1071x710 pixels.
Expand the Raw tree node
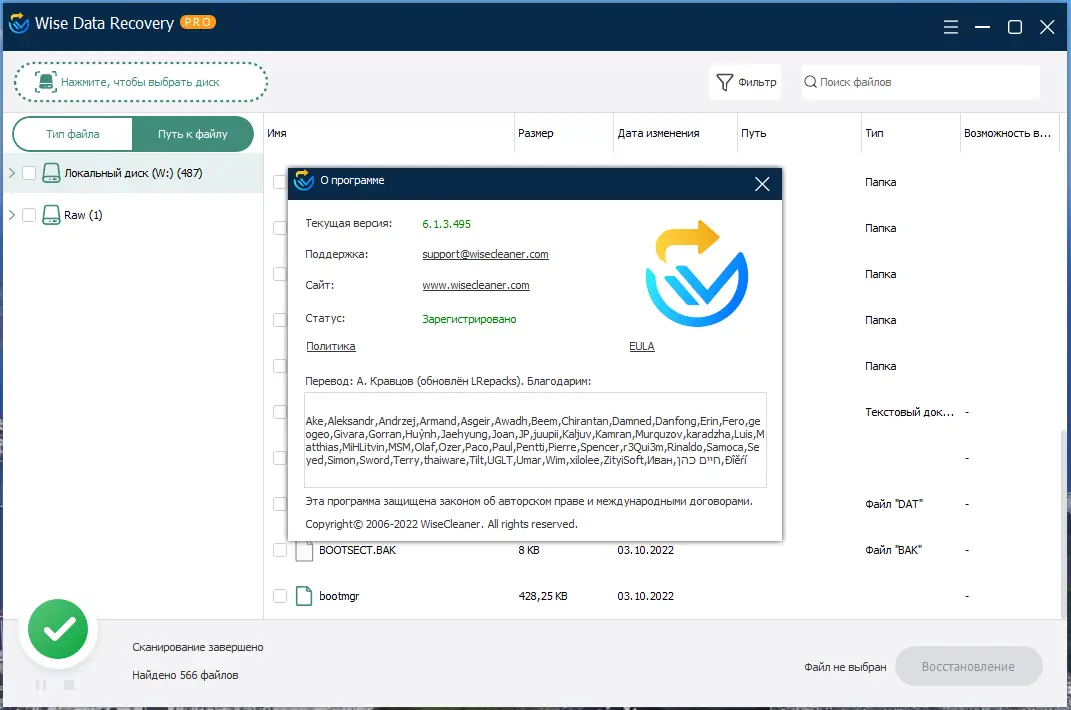point(12,214)
